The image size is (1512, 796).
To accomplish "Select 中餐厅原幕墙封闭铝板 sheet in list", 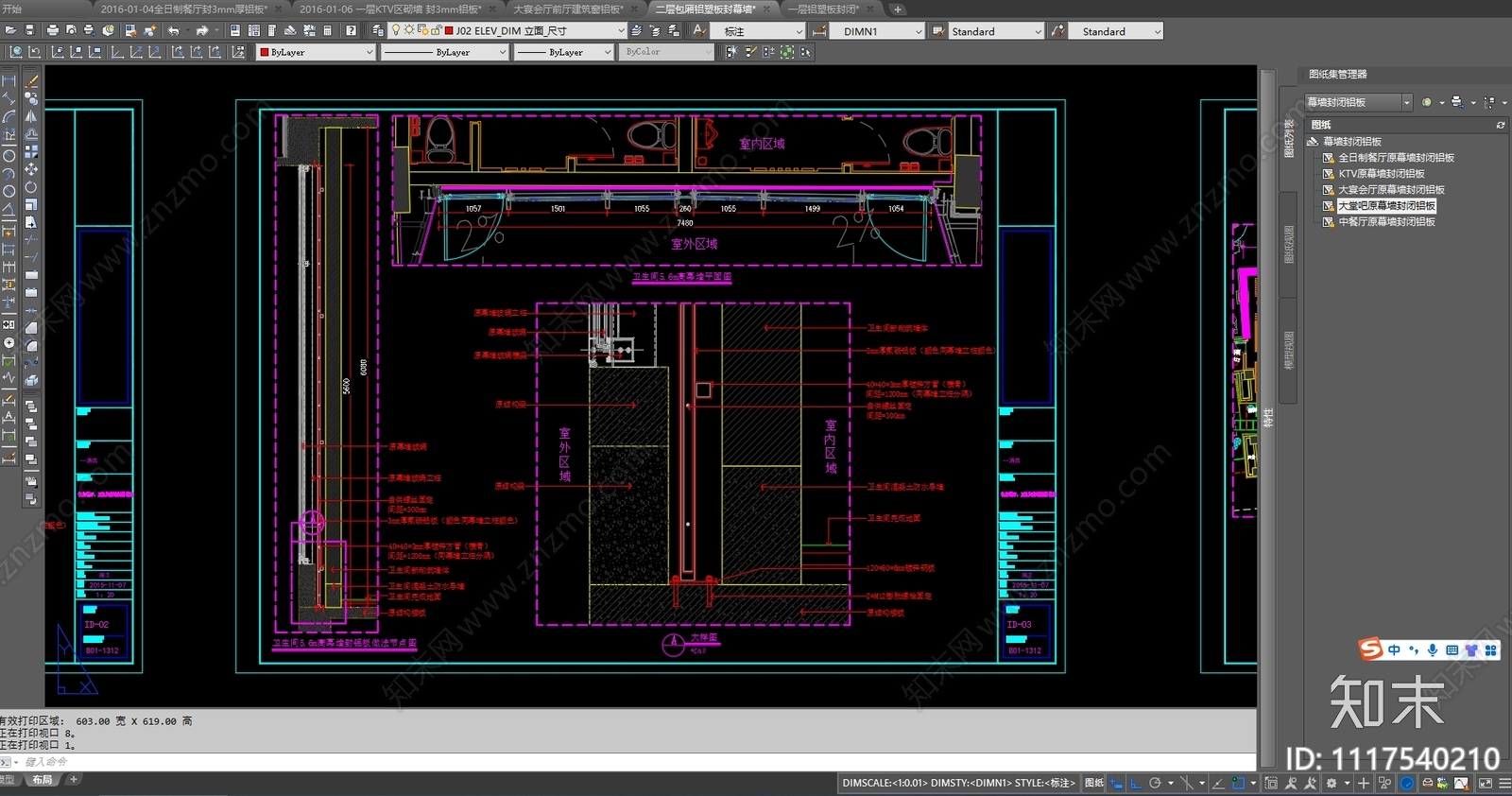I will [x=1386, y=222].
